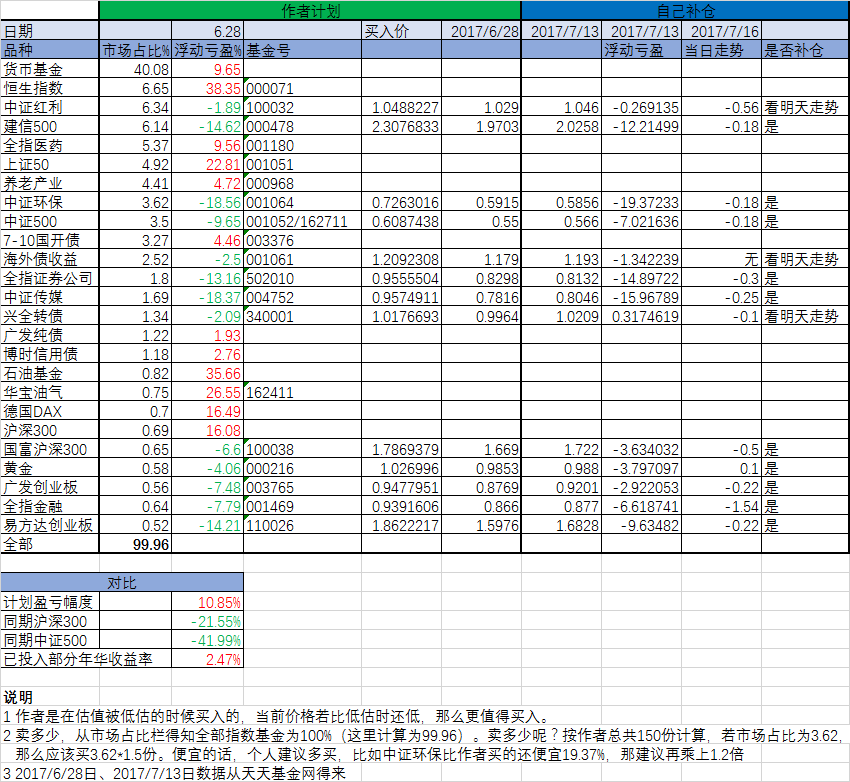850x782 pixels.
Task: Click the 99.96 total cell
Action: [x=136, y=544]
